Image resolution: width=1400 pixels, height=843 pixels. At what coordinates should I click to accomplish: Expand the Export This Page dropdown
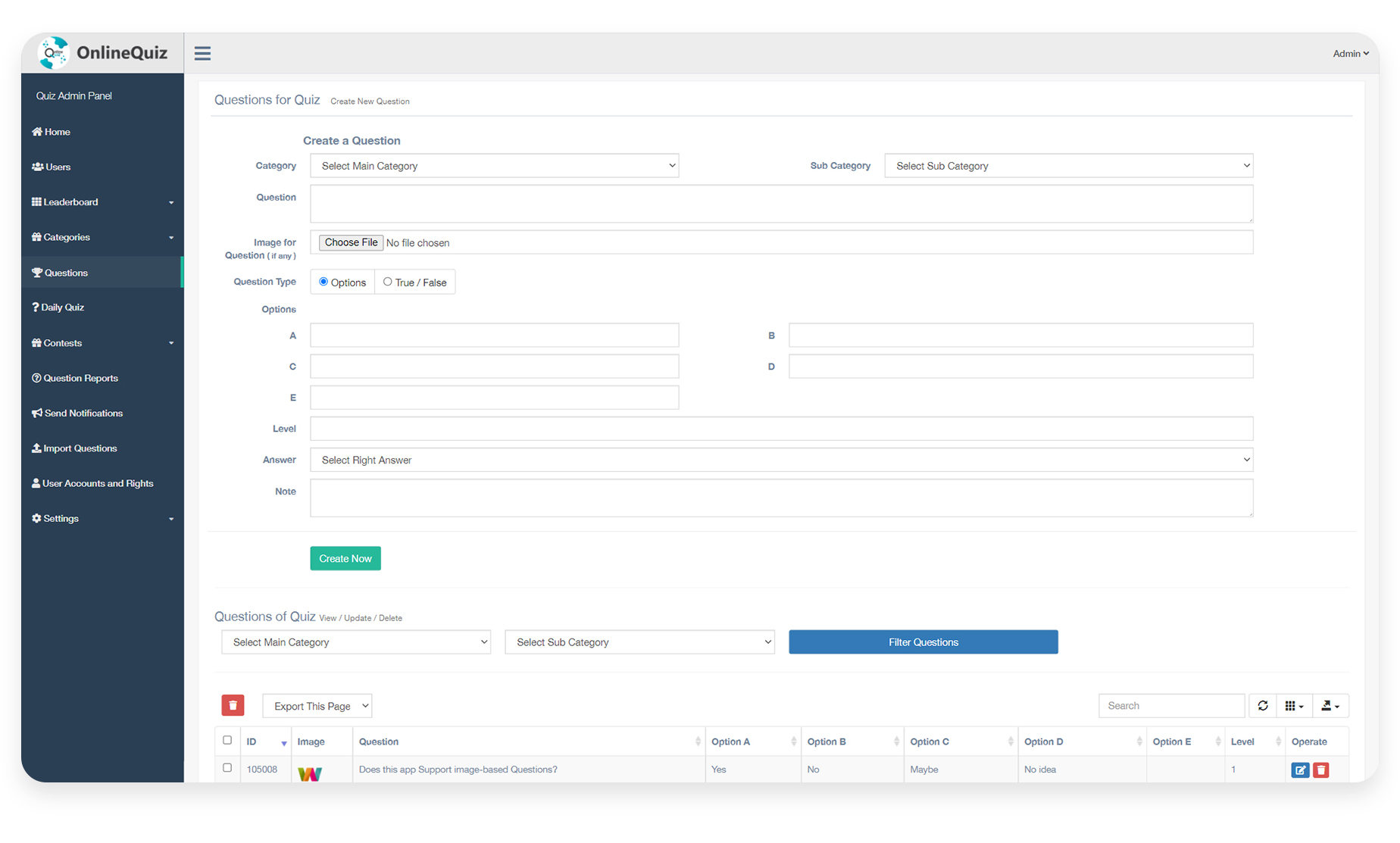click(x=317, y=706)
